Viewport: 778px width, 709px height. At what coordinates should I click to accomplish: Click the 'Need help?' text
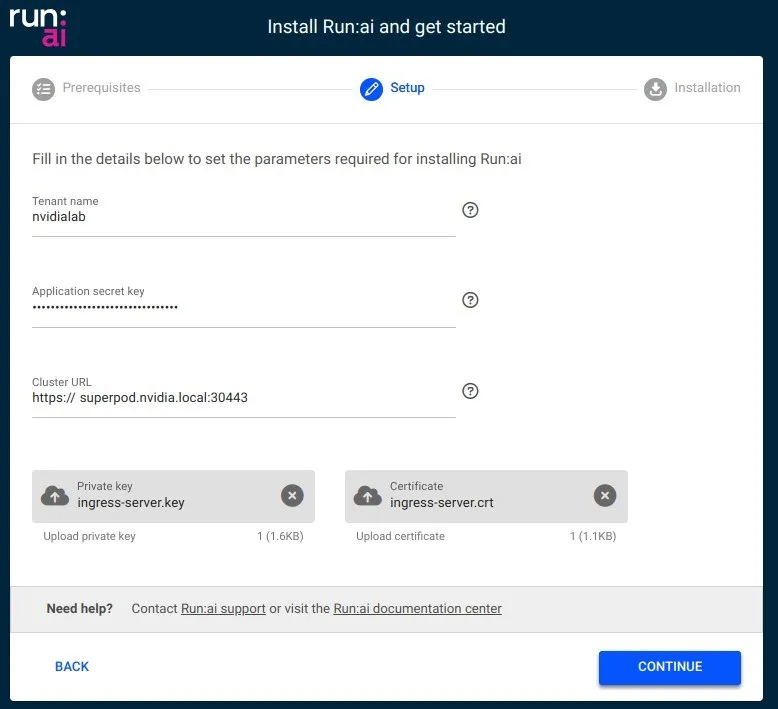point(80,609)
